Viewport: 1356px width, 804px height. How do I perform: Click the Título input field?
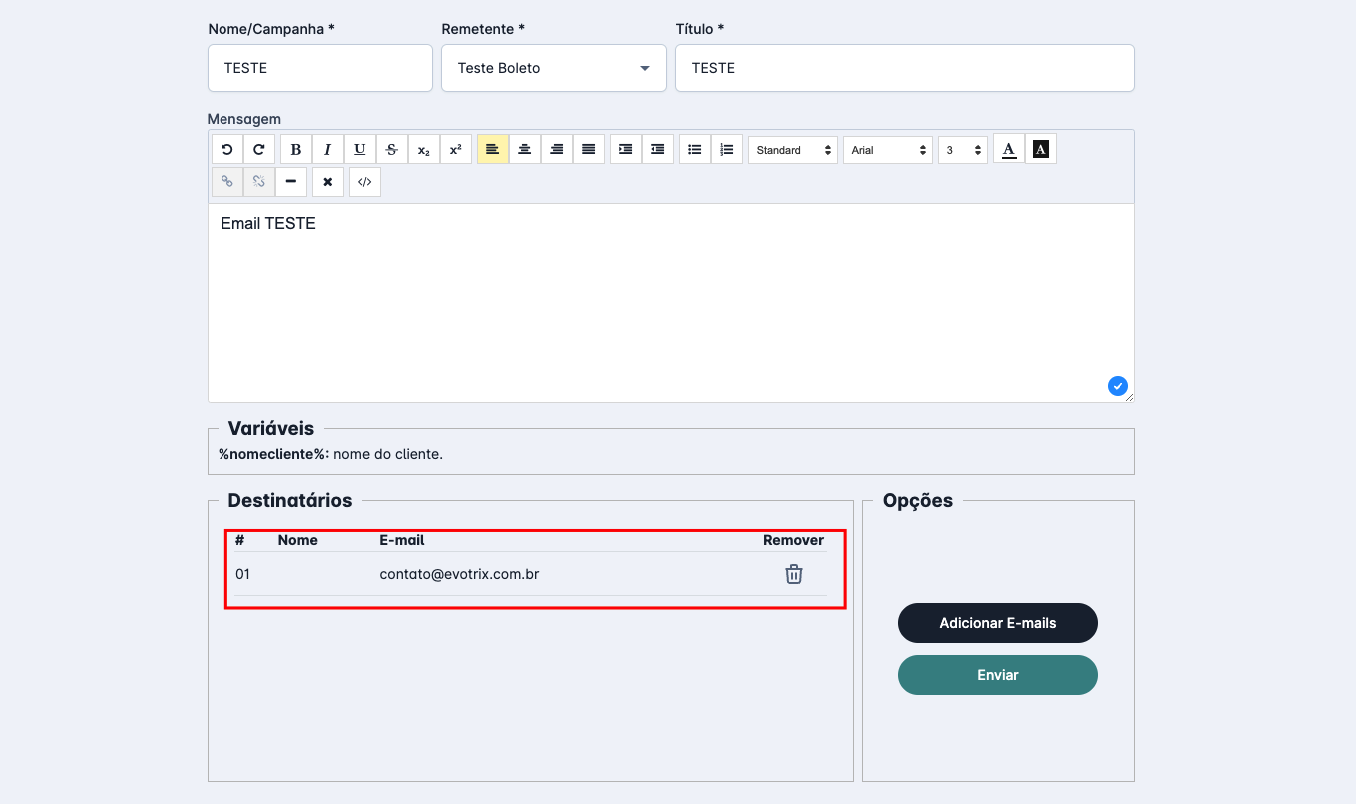pos(904,68)
